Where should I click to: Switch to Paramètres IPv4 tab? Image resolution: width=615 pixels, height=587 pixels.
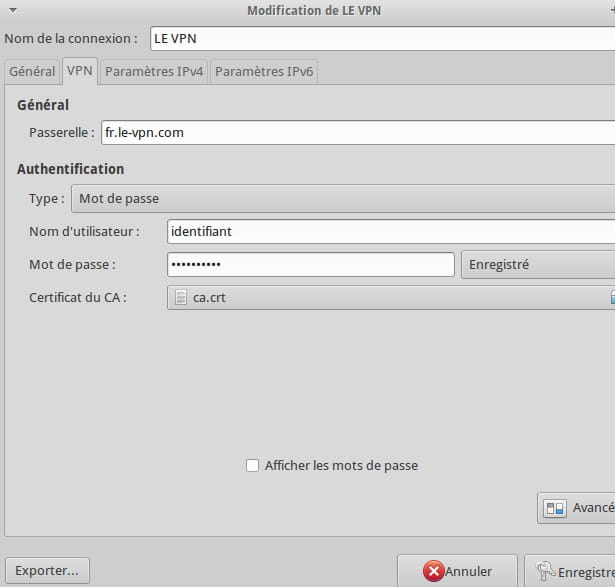pyautogui.click(x=154, y=72)
